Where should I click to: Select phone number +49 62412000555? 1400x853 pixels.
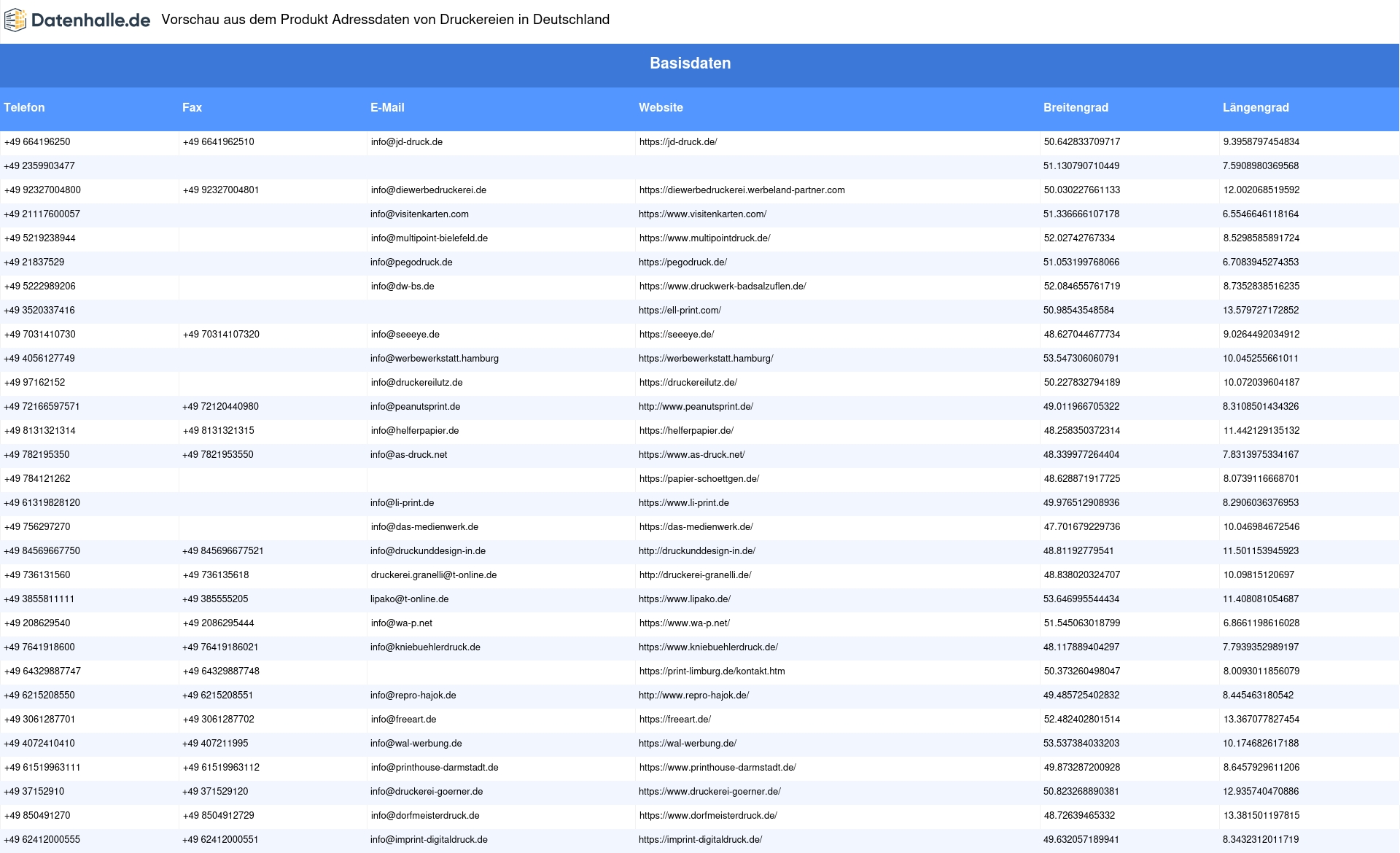click(42, 840)
